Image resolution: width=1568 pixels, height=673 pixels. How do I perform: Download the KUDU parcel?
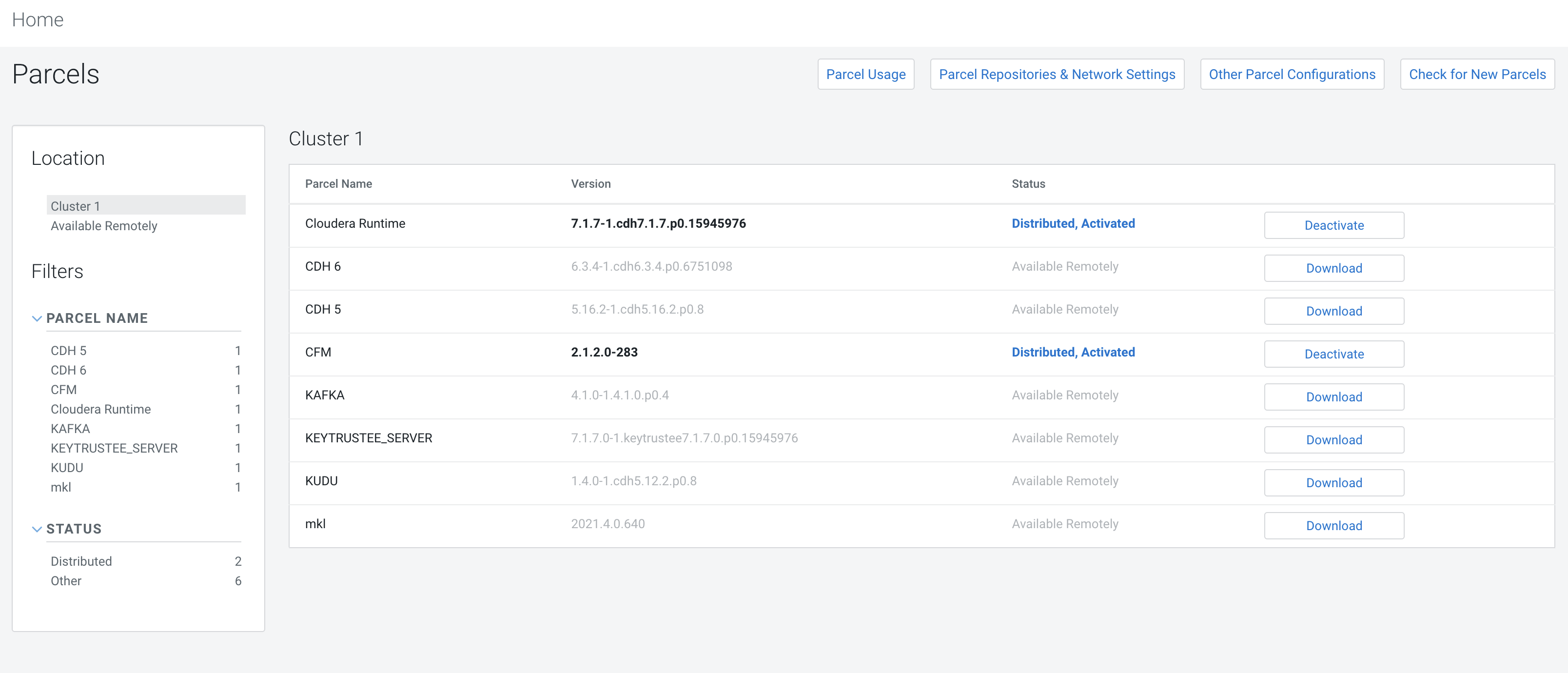coord(1333,483)
